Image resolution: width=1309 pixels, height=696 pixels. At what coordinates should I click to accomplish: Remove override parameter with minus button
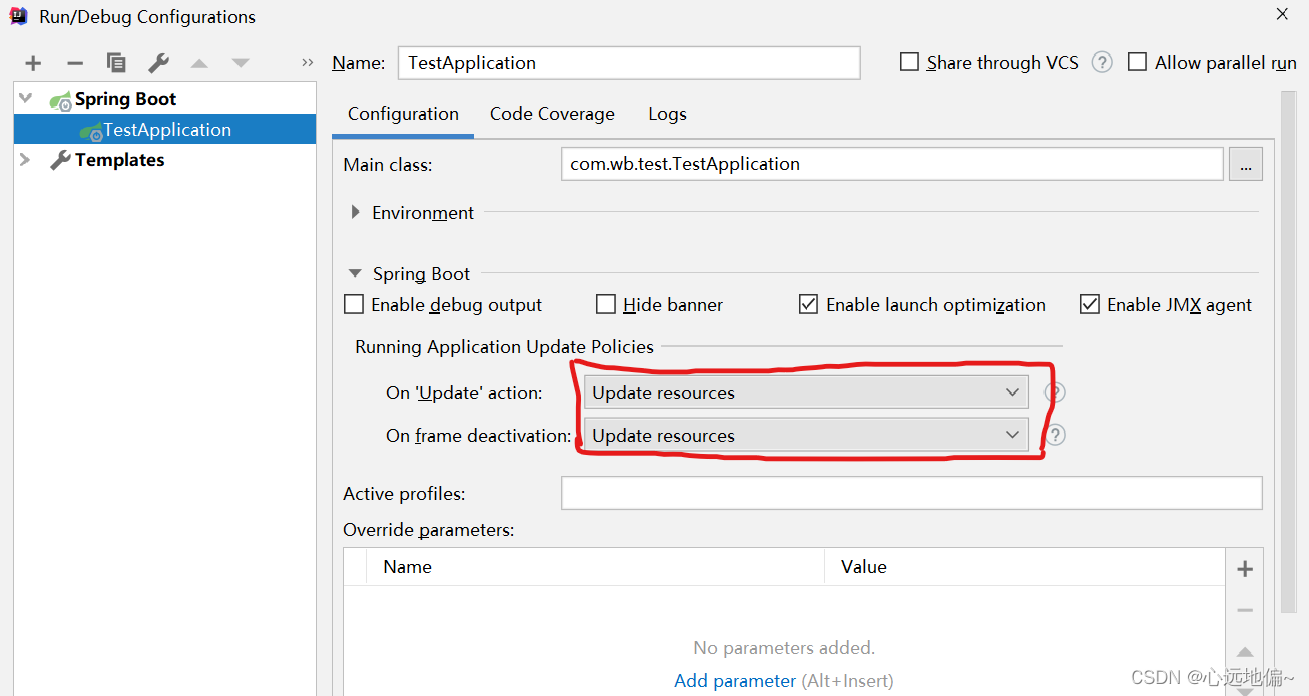(1245, 610)
